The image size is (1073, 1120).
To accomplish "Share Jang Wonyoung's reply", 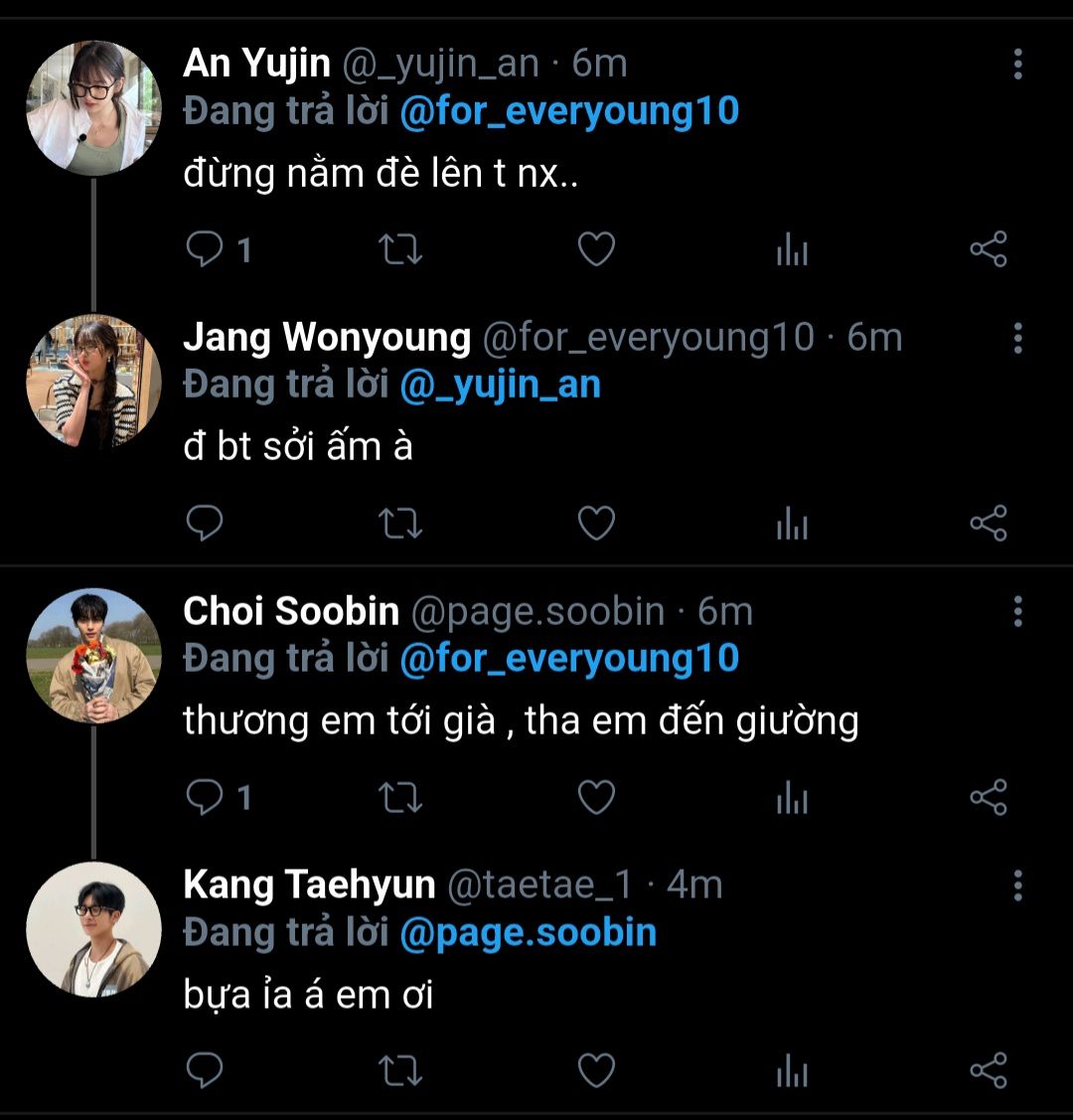I will coord(988,523).
